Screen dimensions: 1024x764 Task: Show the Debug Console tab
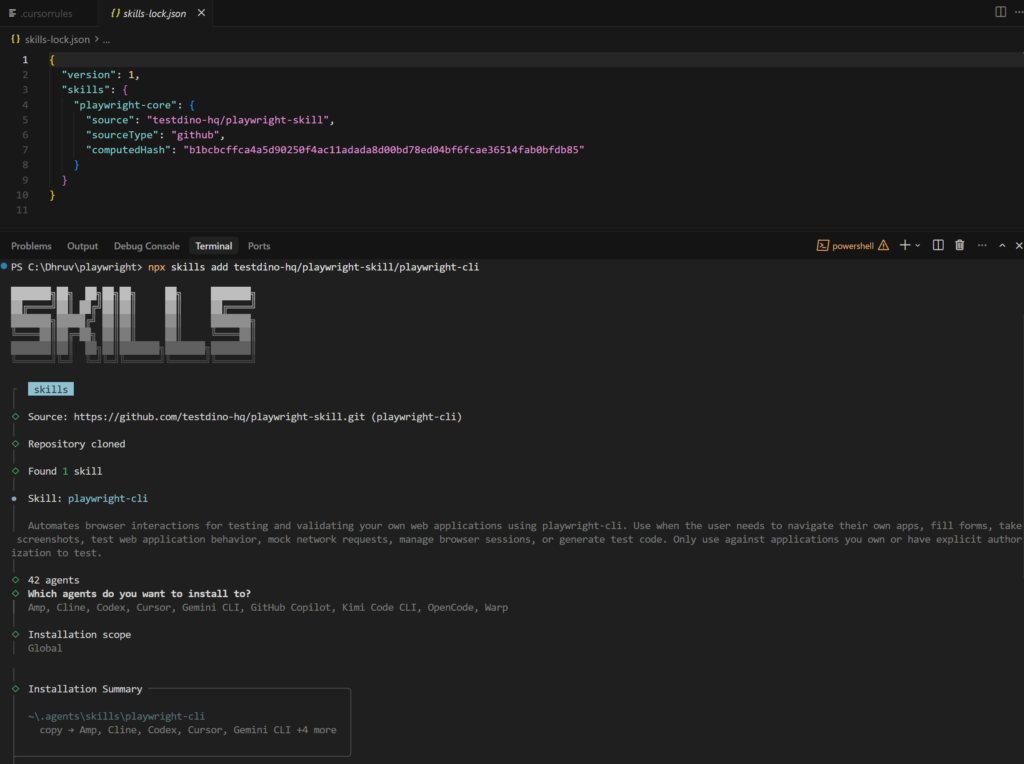(x=146, y=246)
